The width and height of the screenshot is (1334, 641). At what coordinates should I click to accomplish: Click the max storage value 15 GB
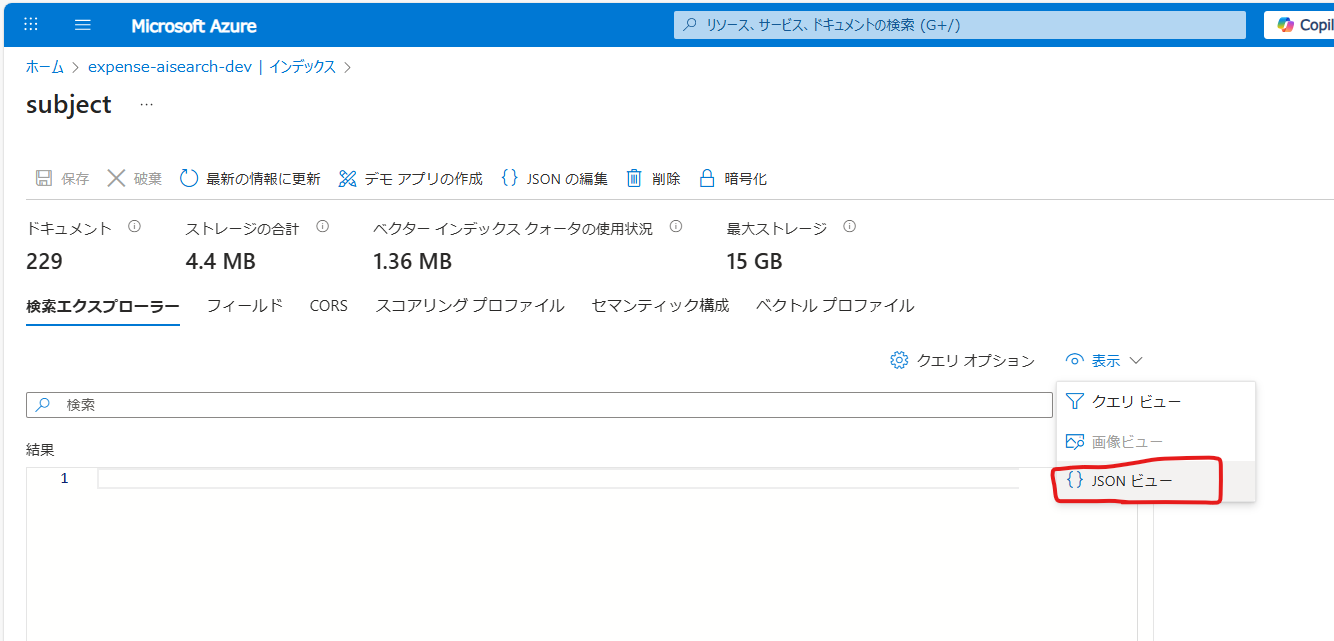pyautogui.click(x=754, y=262)
